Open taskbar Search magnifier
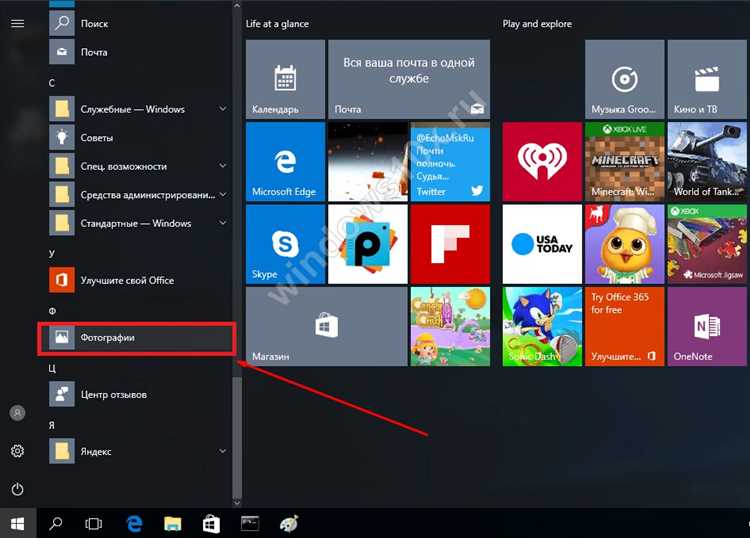750x538 pixels. (x=55, y=524)
